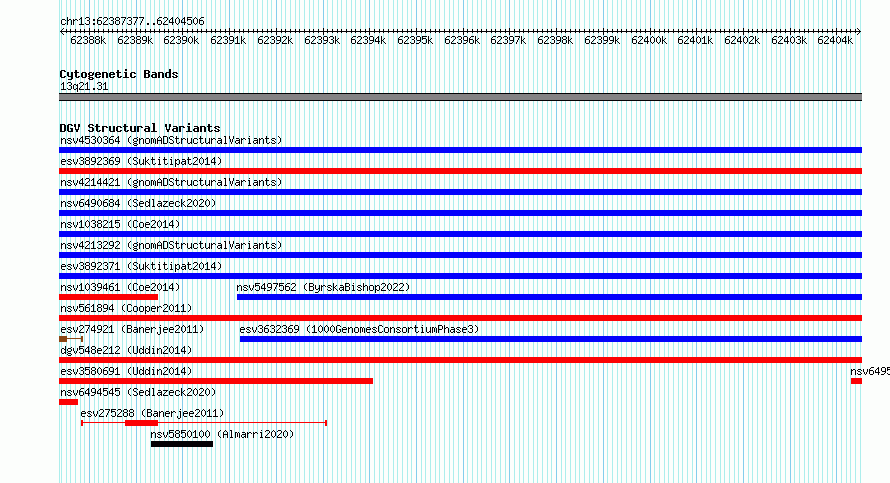Click the 62388k ruler position

coord(88,40)
